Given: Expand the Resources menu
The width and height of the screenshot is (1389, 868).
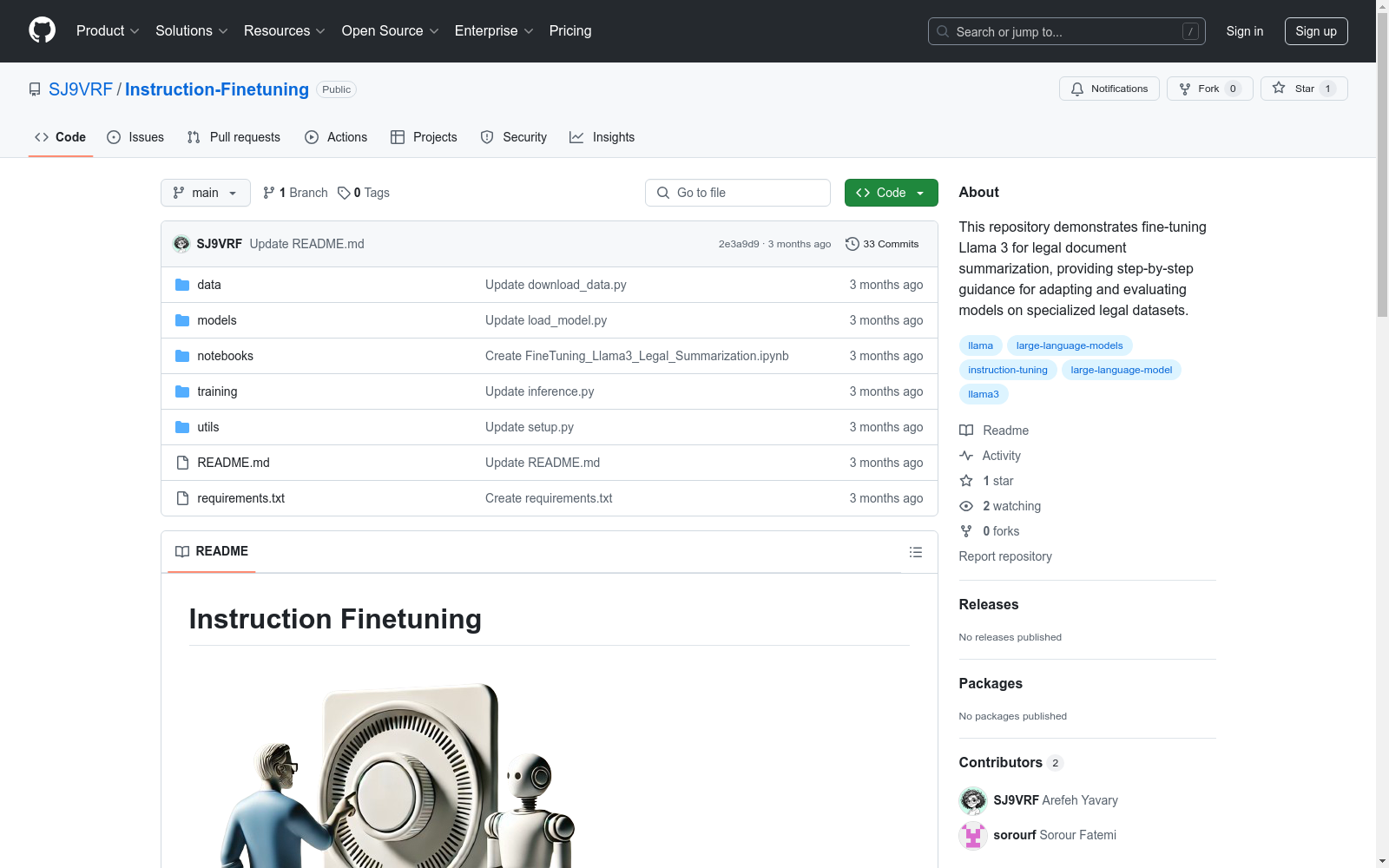Looking at the screenshot, I should [285, 30].
